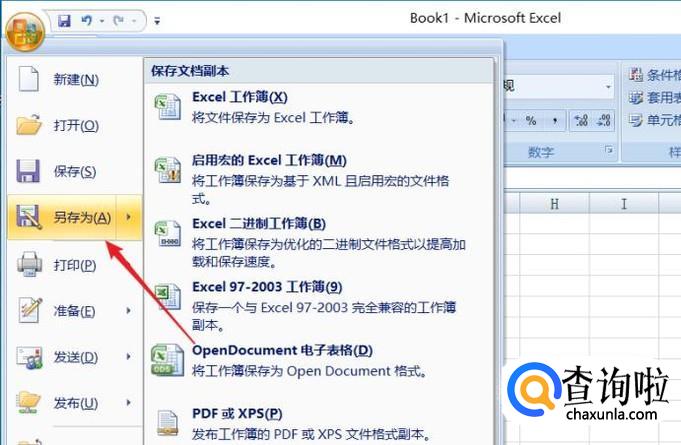Increase decimal places in the 数字 group
The width and height of the screenshot is (681, 445).
point(582,120)
